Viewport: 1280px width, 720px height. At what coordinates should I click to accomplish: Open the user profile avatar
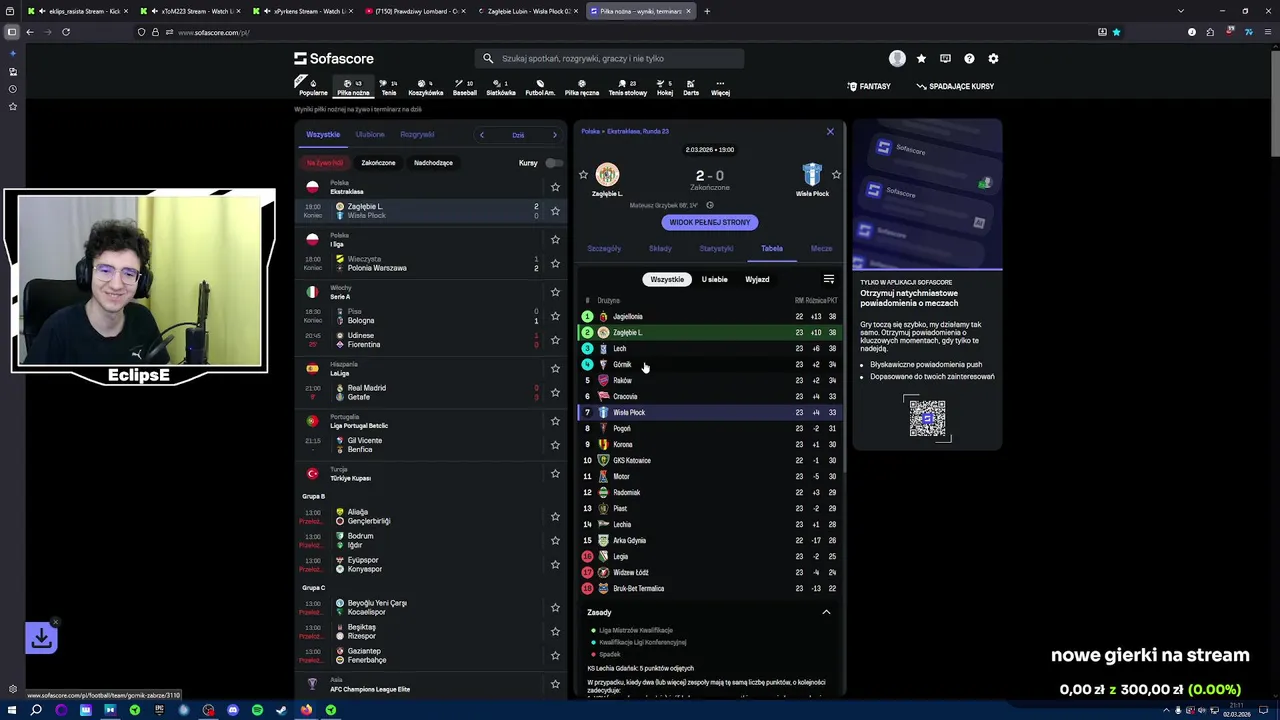click(x=897, y=58)
